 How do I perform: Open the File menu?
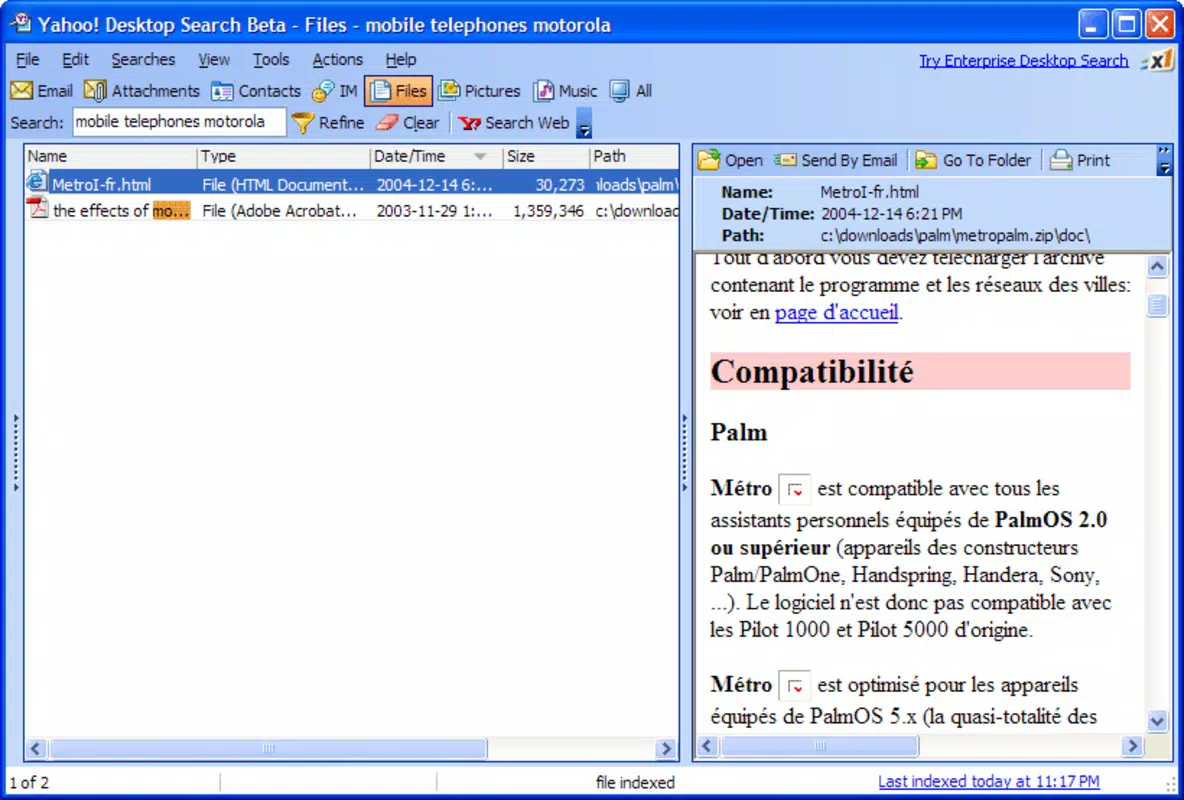point(28,60)
